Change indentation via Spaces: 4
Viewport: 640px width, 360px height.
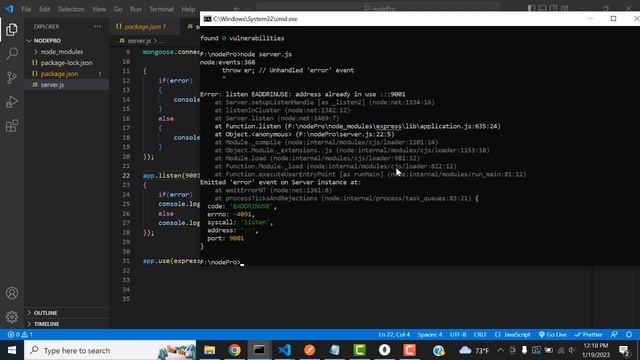[x=429, y=334]
